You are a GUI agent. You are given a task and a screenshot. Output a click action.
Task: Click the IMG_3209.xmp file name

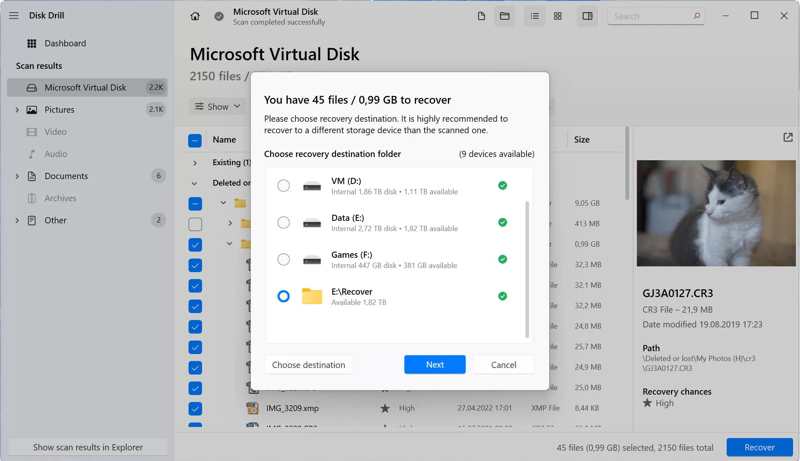pos(292,408)
